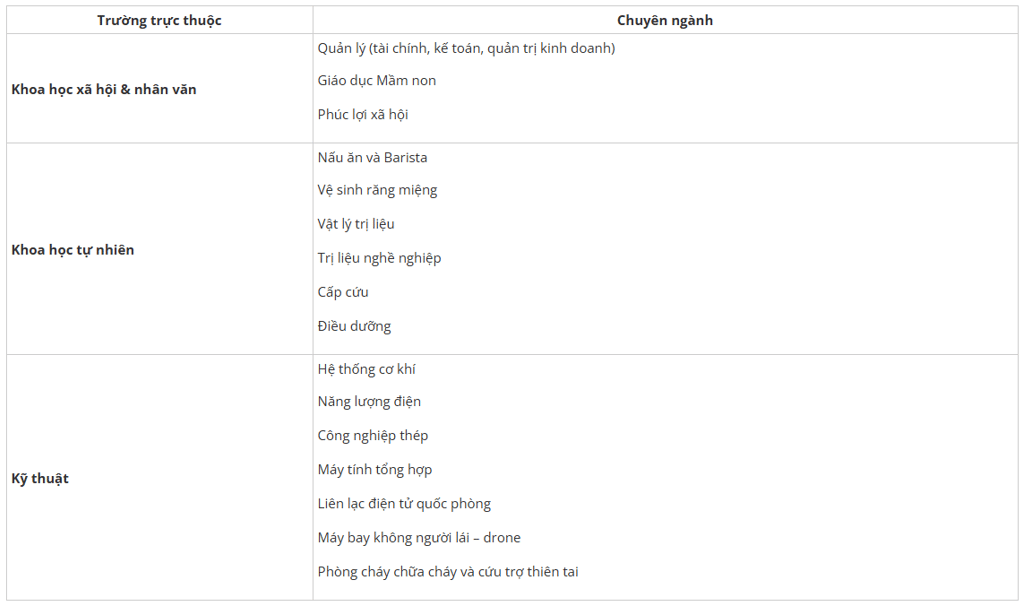Click the 'Trường trực thuộc' column header
The height and width of the screenshot is (606, 1024).
point(159,20)
